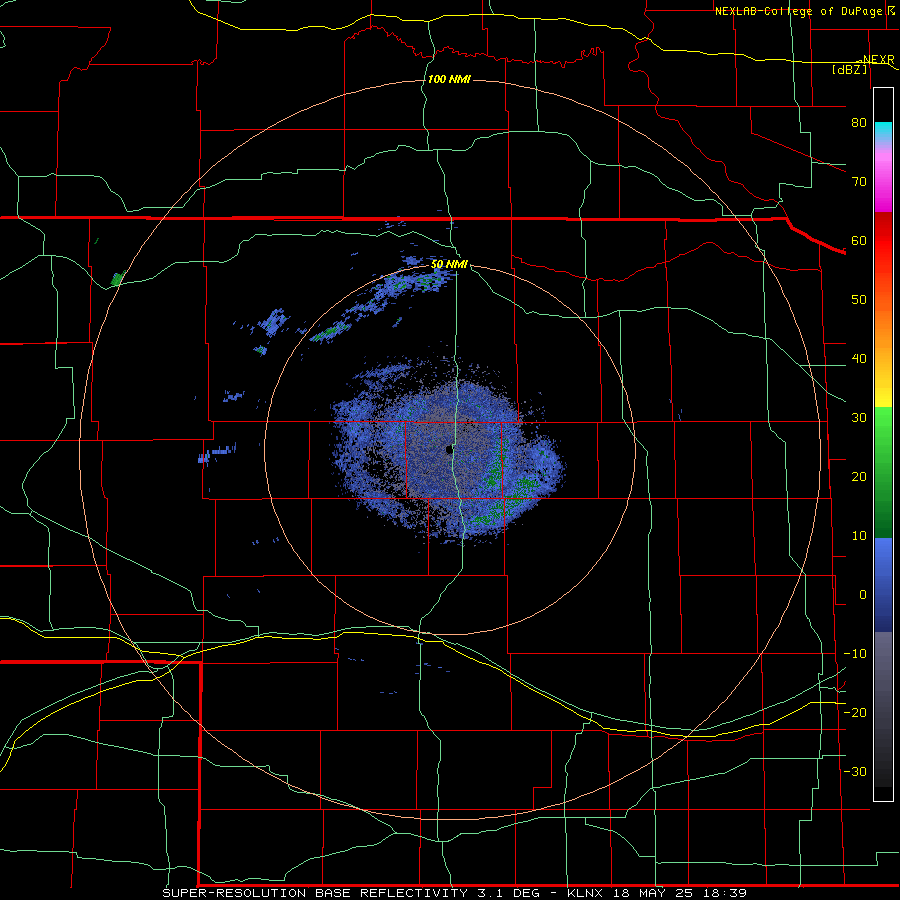Click the -30 value on dBZ scale
Viewport: 900px width, 900px height.
(x=855, y=772)
